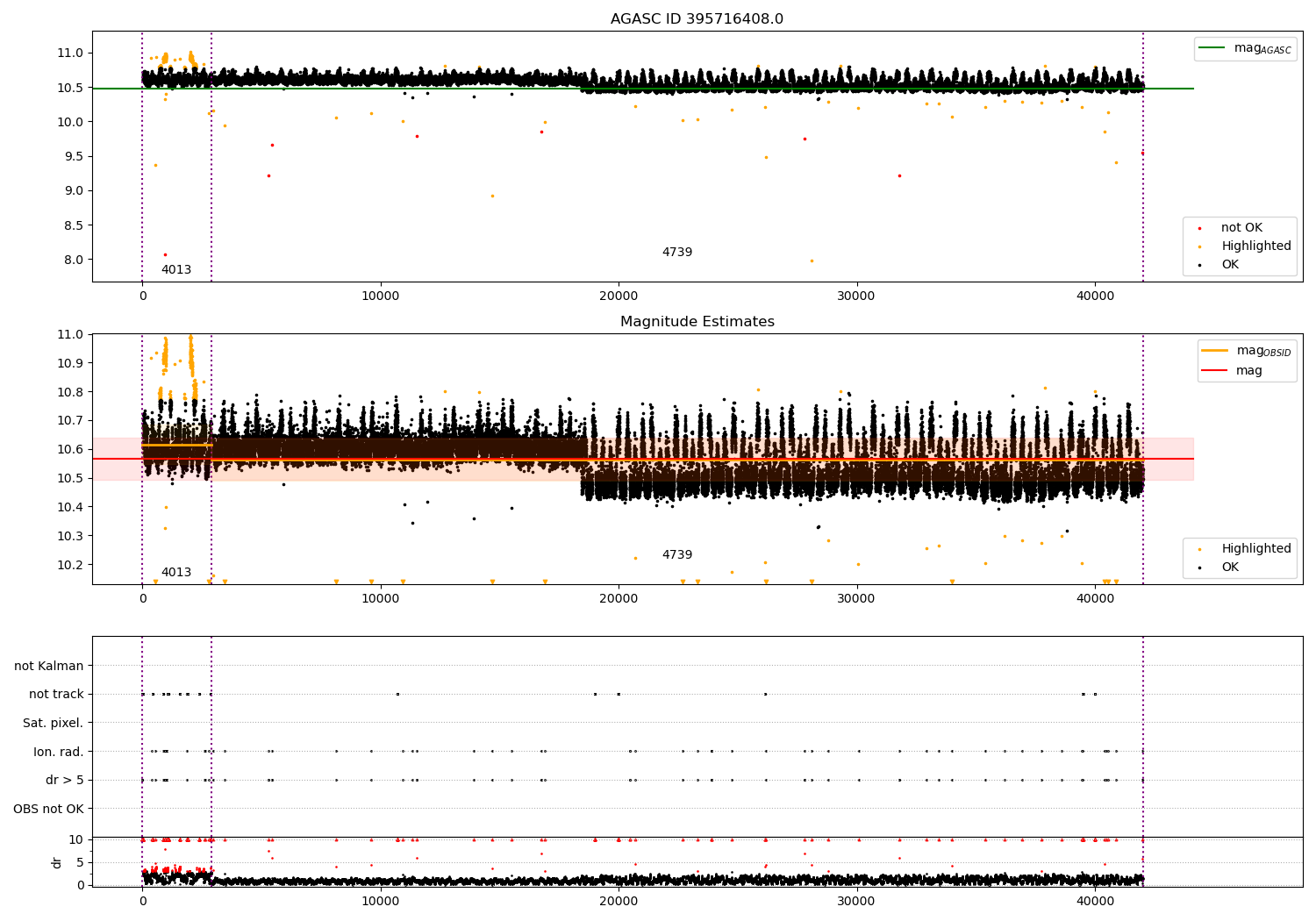Click the '4739' obsid label in top plot
1316x921 pixels.
[676, 253]
